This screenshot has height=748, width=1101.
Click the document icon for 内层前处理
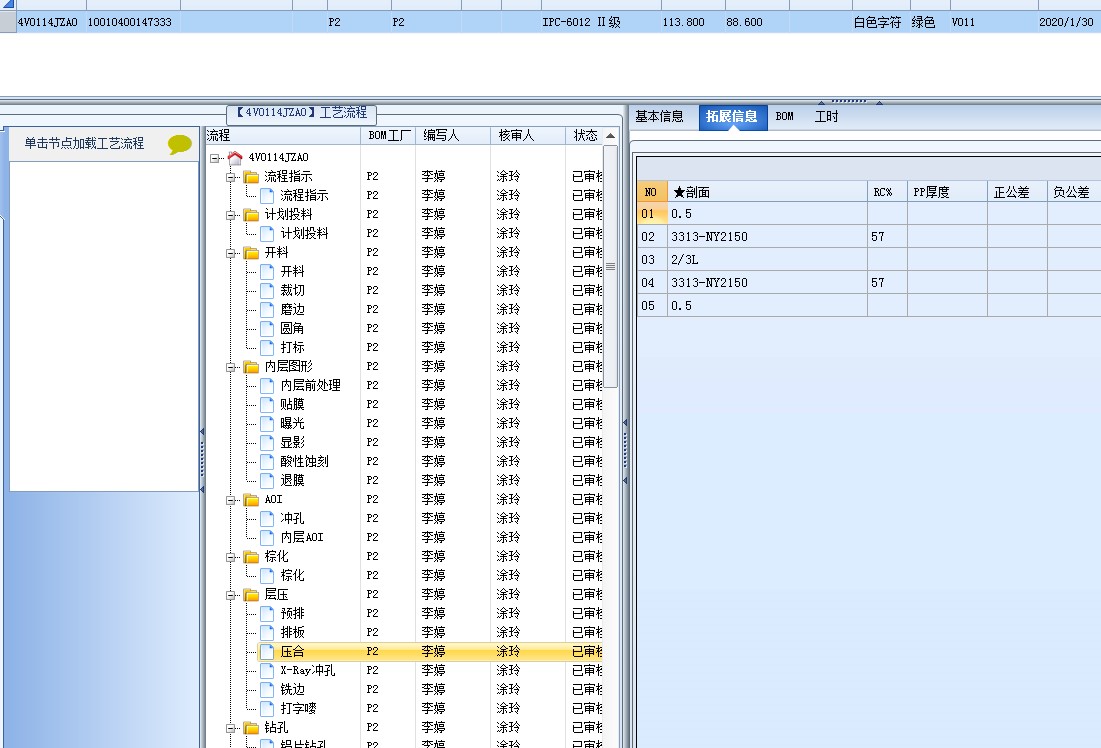pos(267,386)
